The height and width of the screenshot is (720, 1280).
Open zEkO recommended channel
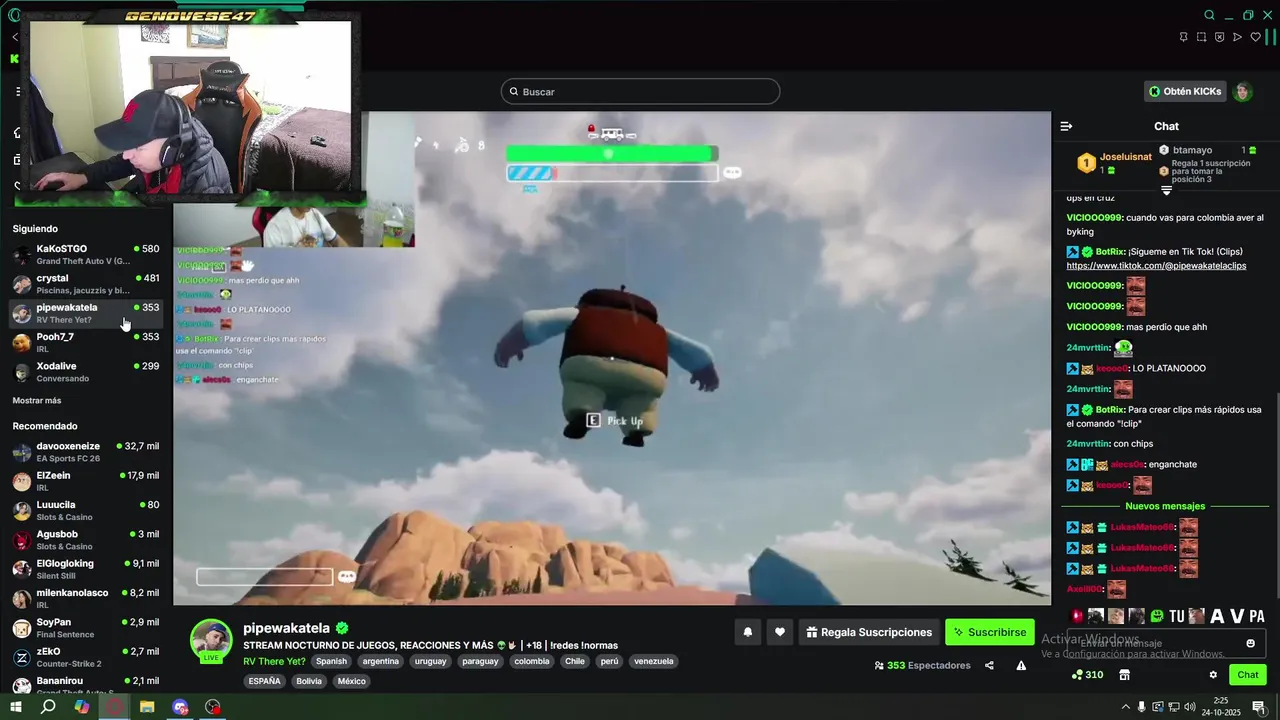tap(85, 657)
